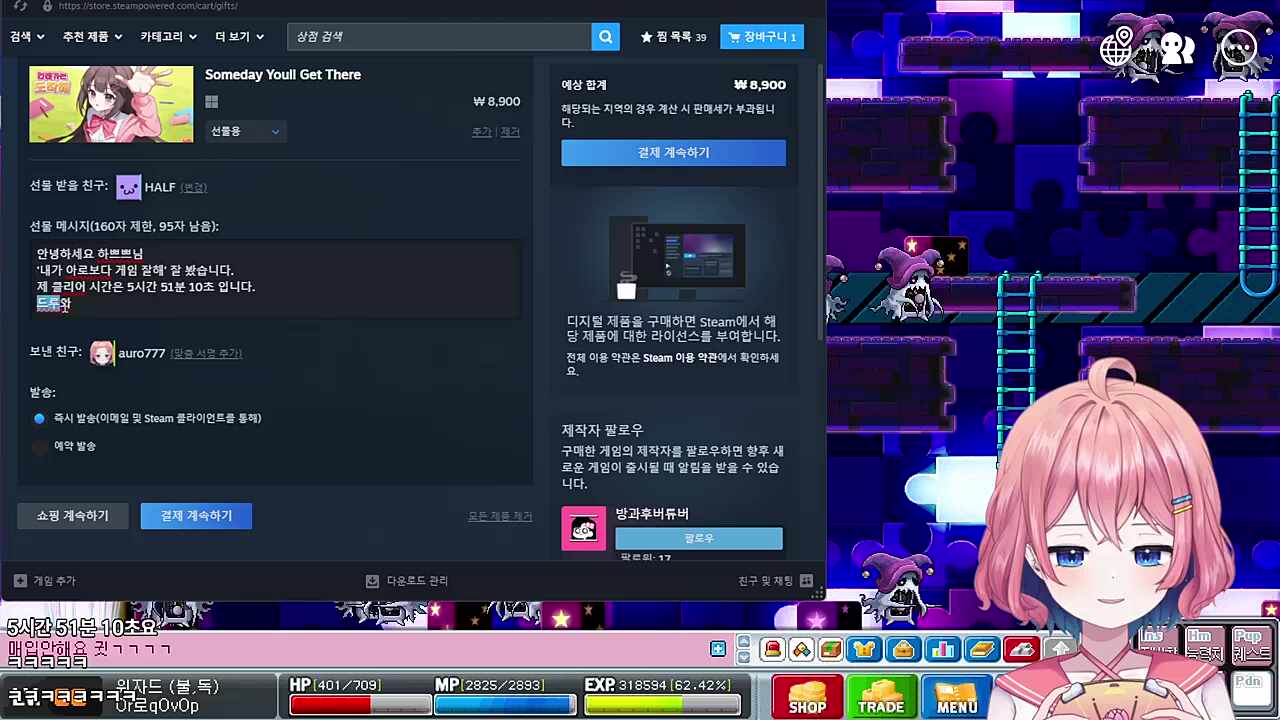Click the Windows platform icon under game title
1280x720 pixels.
coord(211,102)
